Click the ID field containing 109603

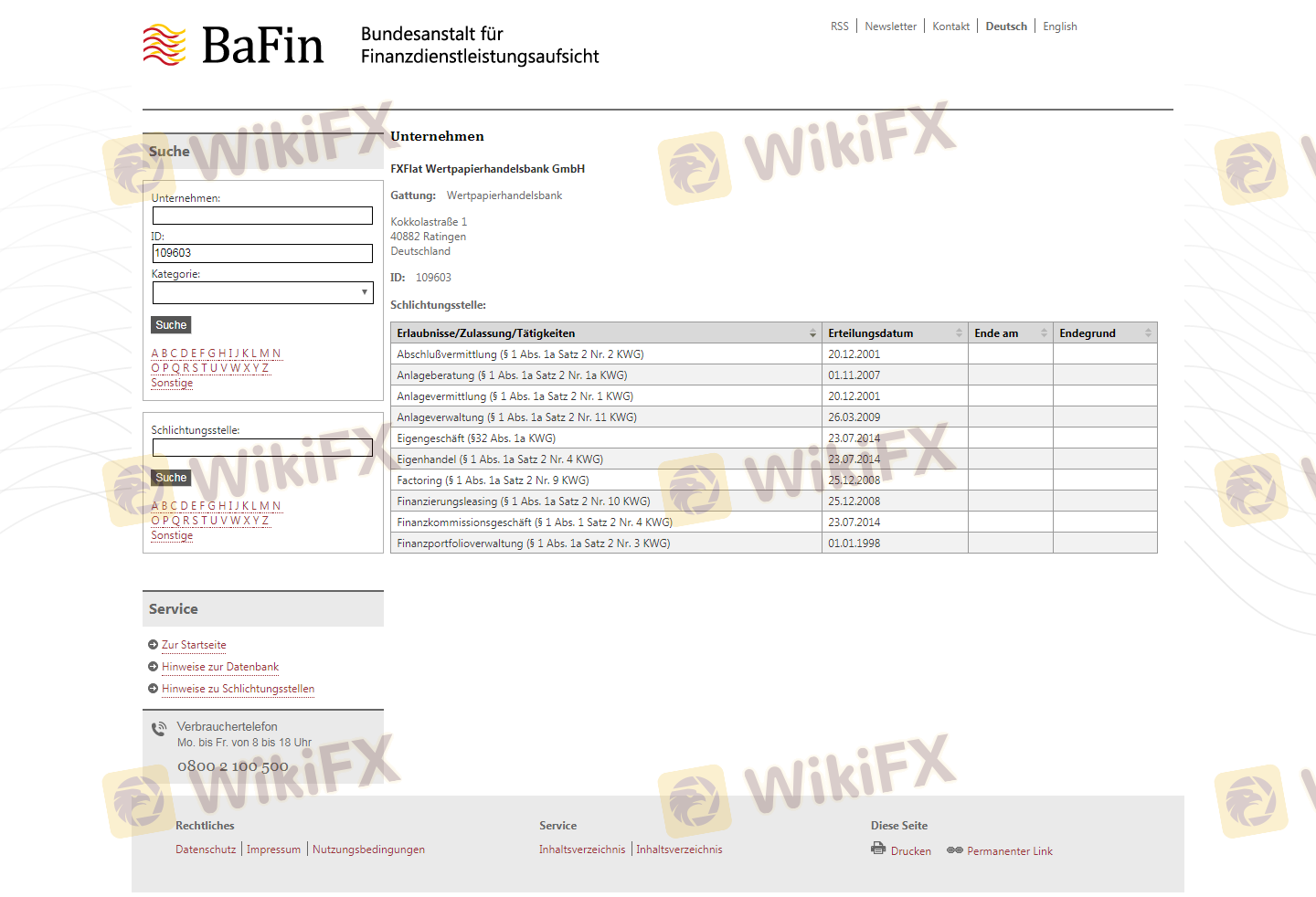click(263, 253)
